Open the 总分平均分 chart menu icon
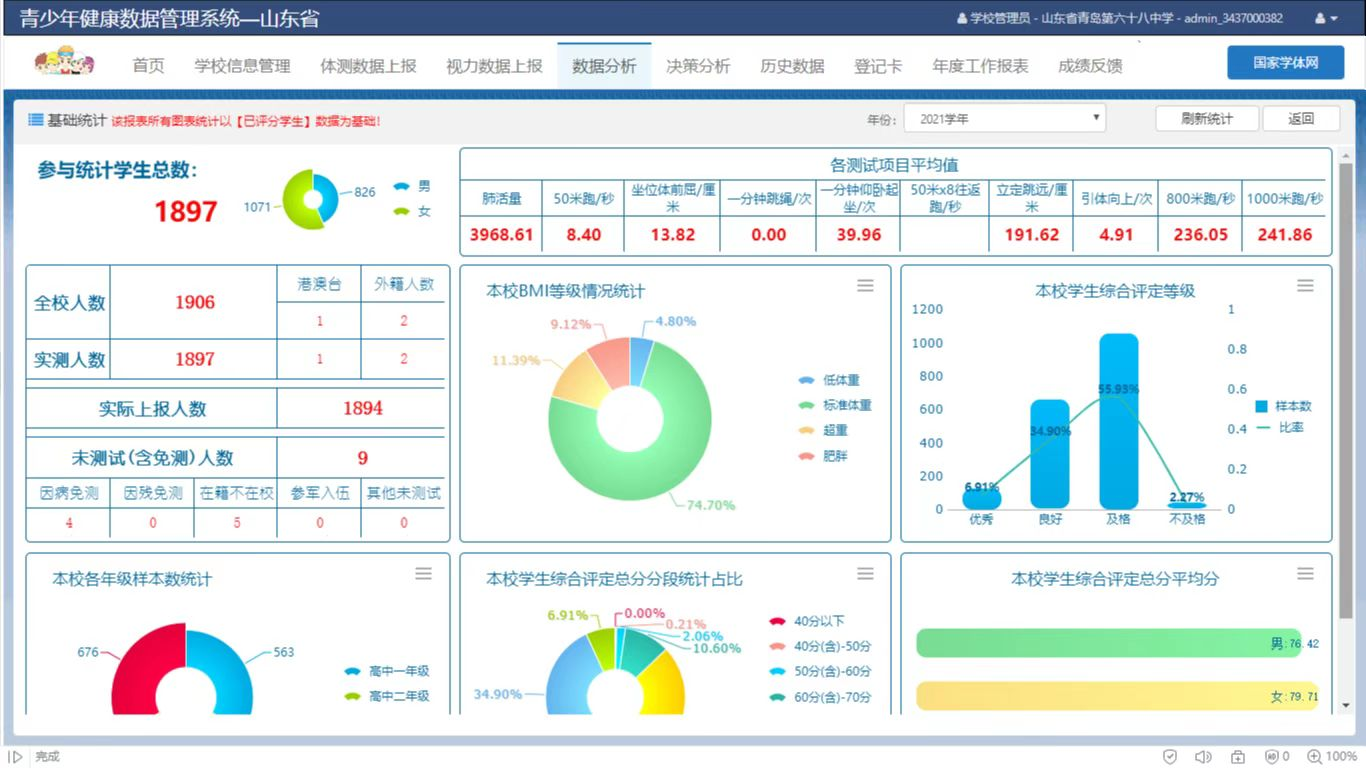The image size is (1366, 768). coord(1305,574)
